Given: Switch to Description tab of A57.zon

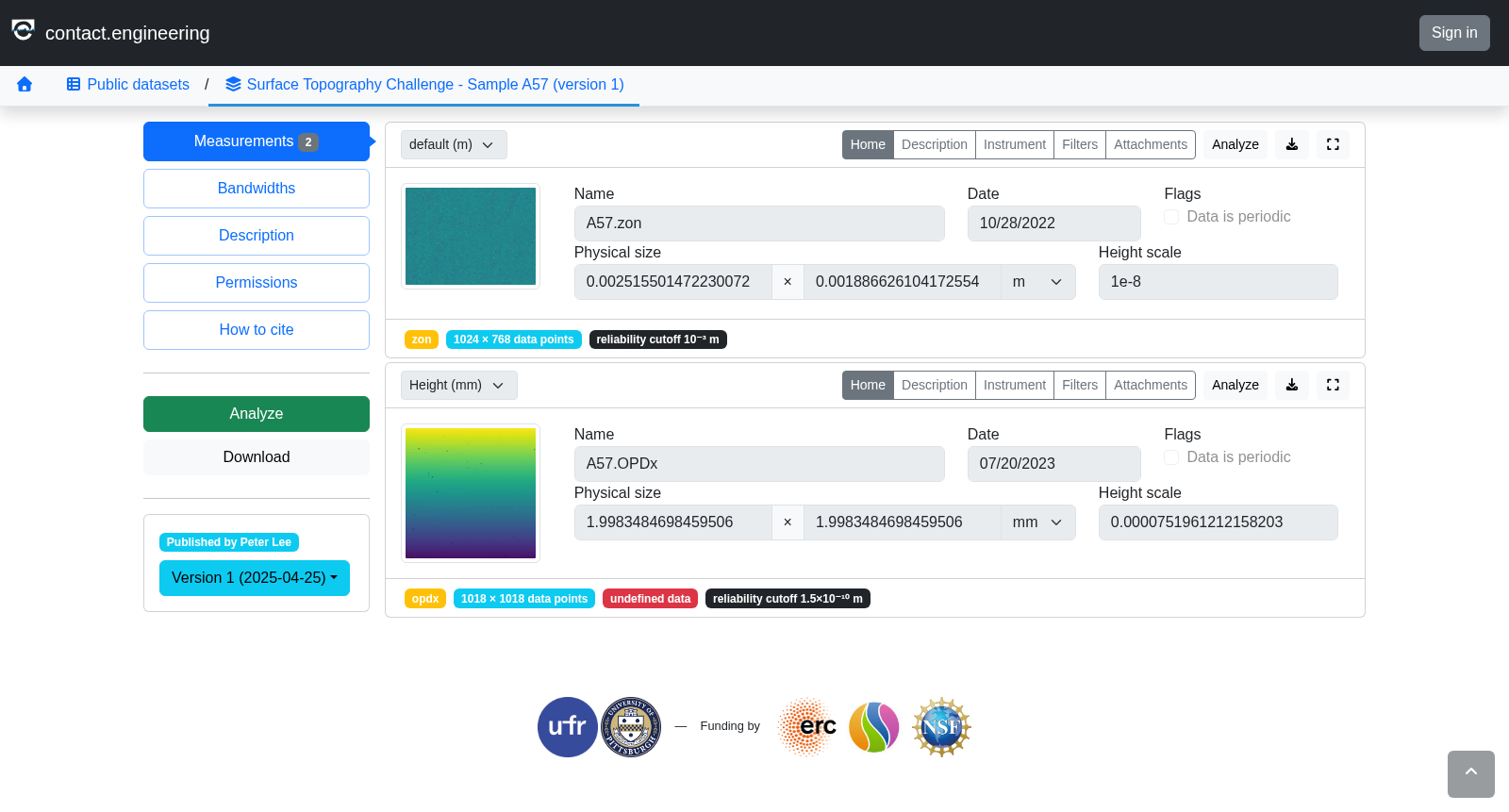Looking at the screenshot, I should click(935, 144).
